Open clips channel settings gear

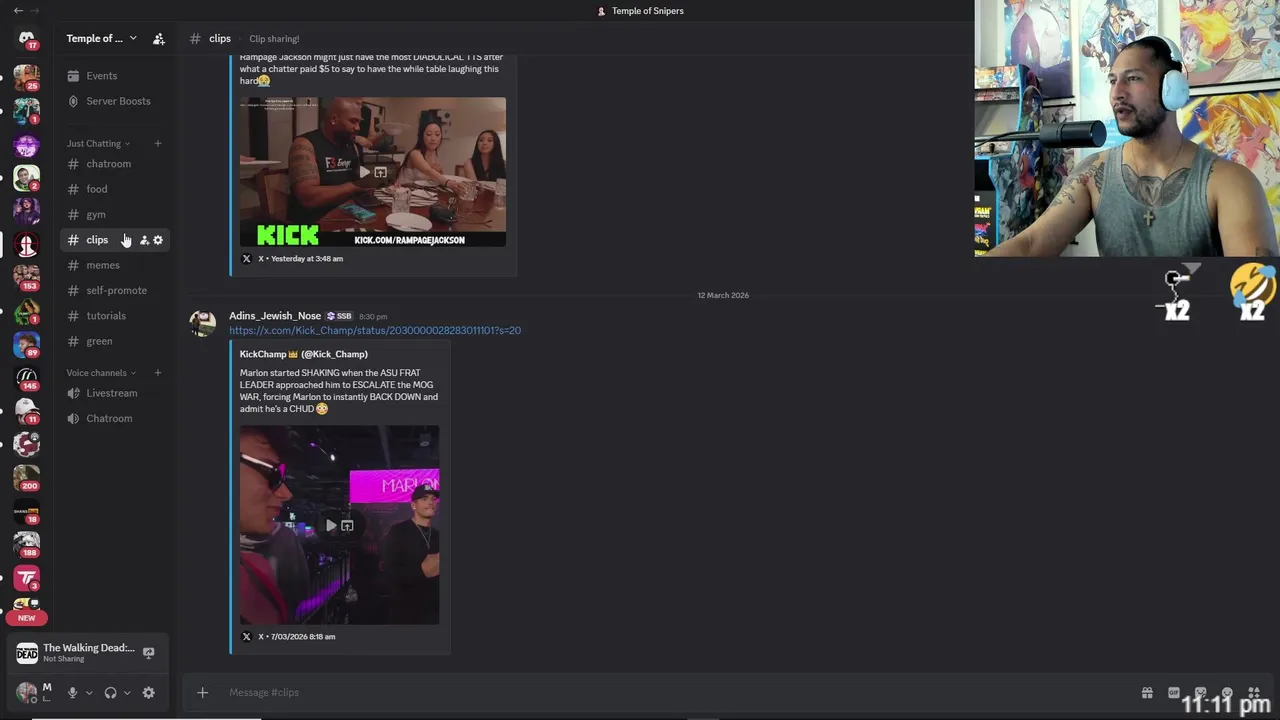(158, 240)
